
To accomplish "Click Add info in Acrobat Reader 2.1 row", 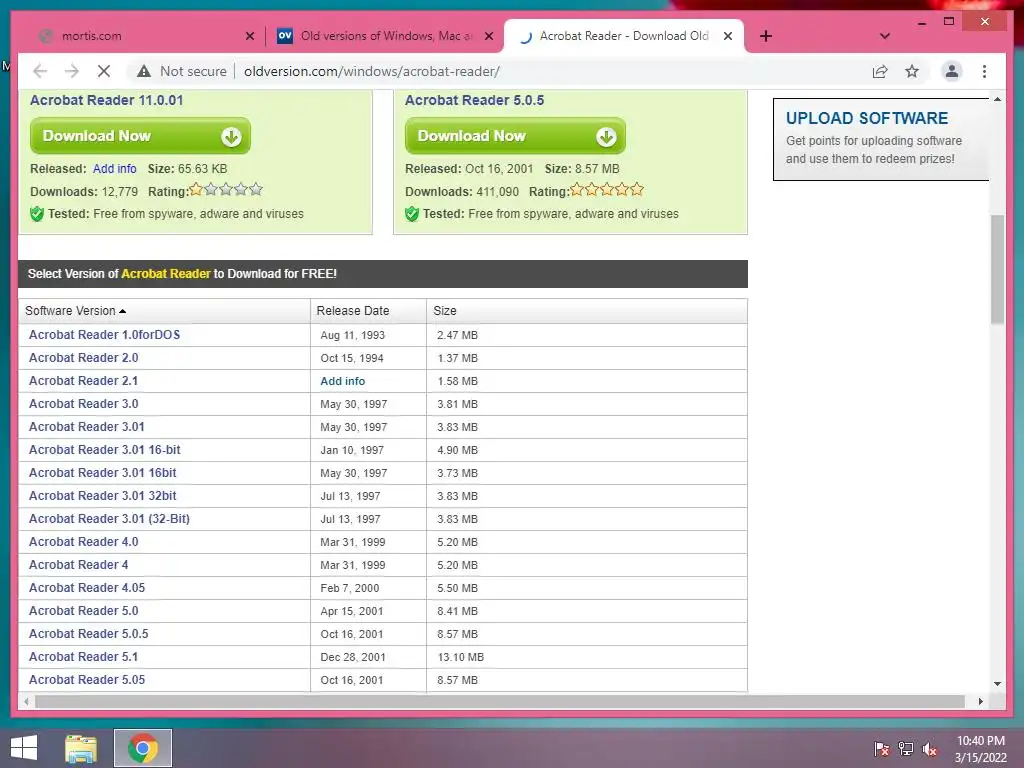I will pyautogui.click(x=343, y=381).
